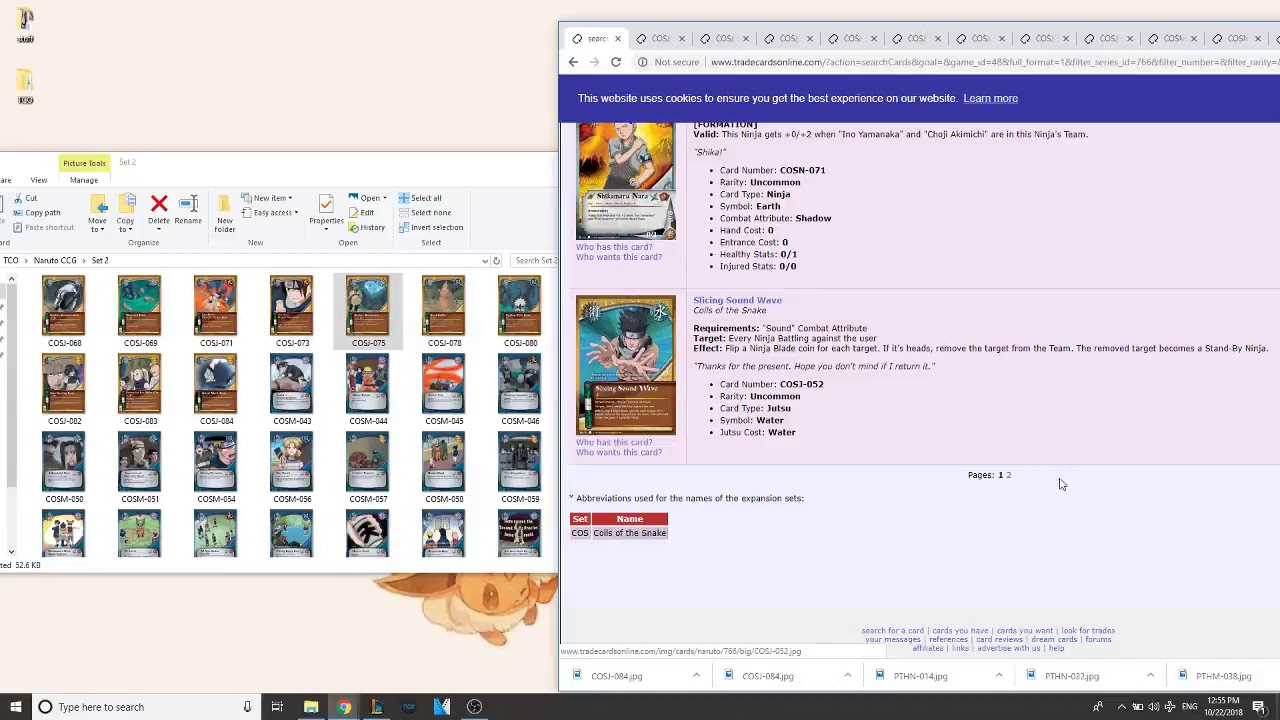
Task: Click Invert selection in ribbon
Action: (x=431, y=228)
